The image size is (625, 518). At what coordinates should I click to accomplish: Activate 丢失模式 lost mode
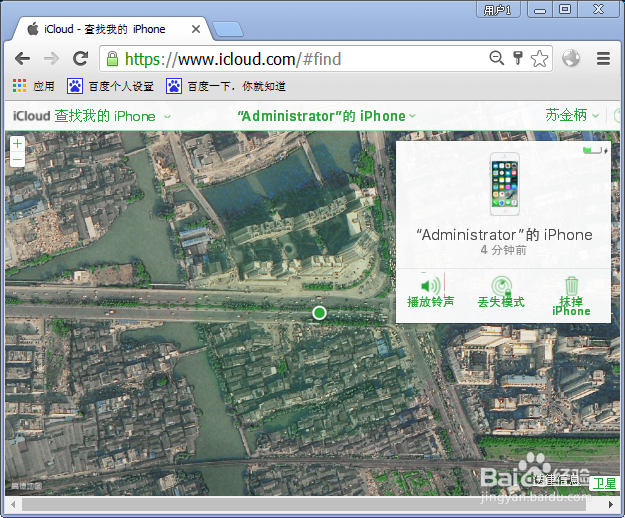[501, 292]
